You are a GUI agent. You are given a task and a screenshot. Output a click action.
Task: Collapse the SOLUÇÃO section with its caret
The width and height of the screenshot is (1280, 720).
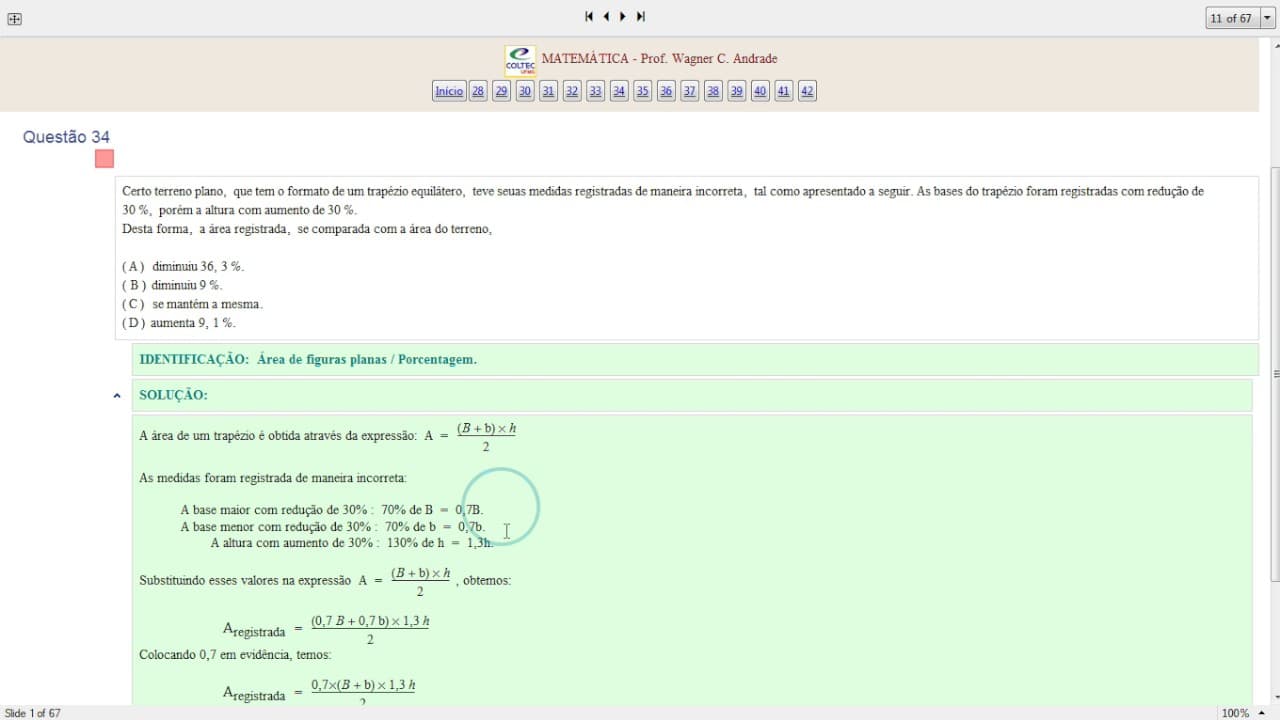(117, 396)
